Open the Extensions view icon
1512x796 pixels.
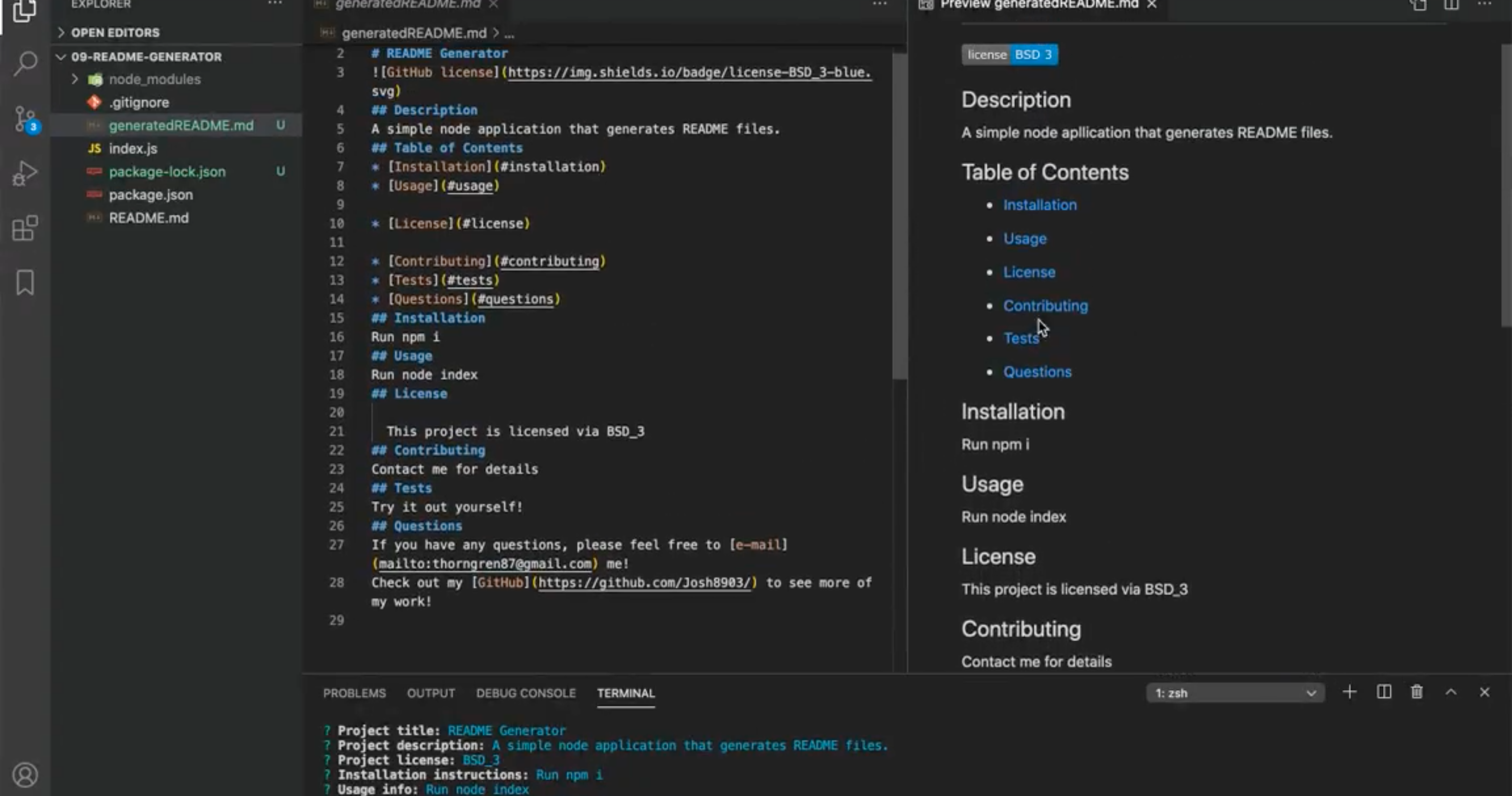[25, 228]
